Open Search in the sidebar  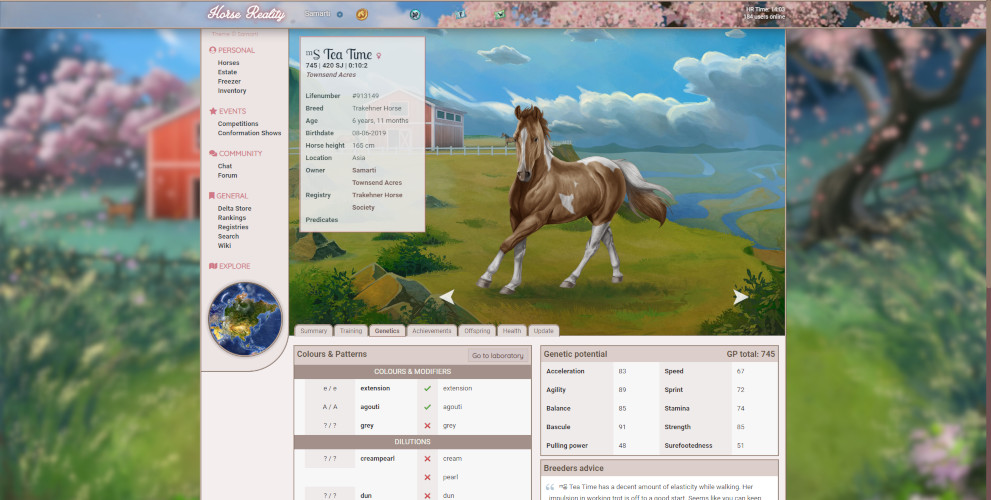(228, 236)
